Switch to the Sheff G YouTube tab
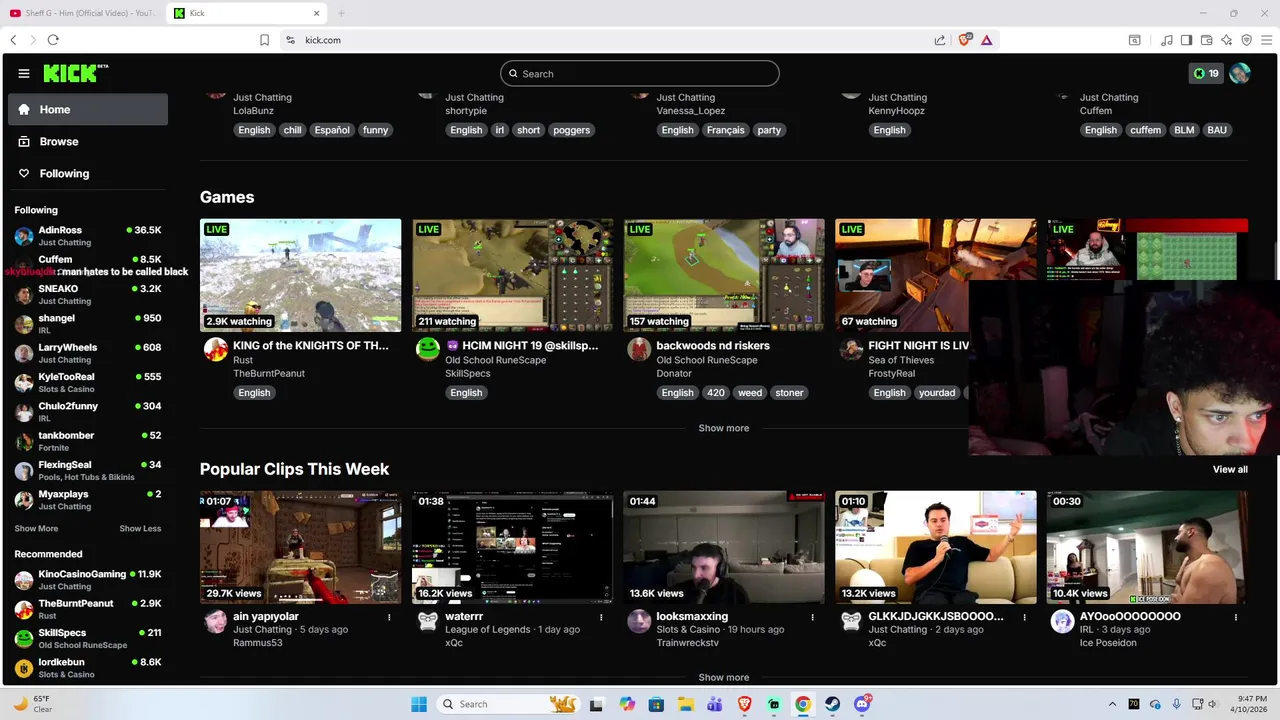Image resolution: width=1280 pixels, height=720 pixels. 82,13
